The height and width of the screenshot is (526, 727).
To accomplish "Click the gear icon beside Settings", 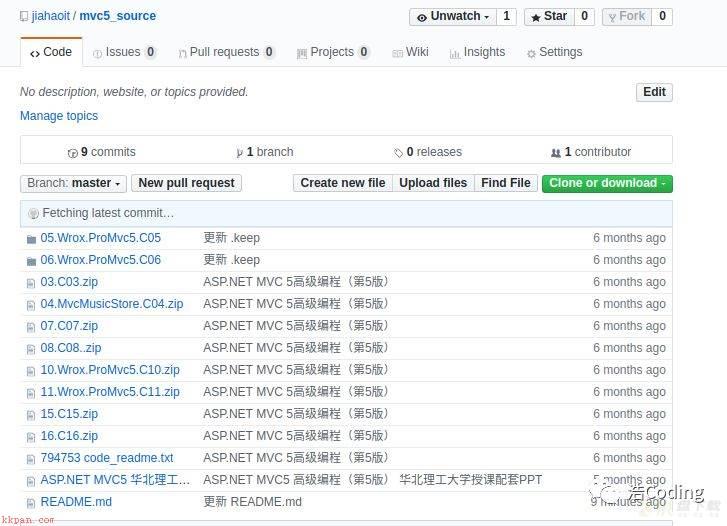I will point(531,54).
